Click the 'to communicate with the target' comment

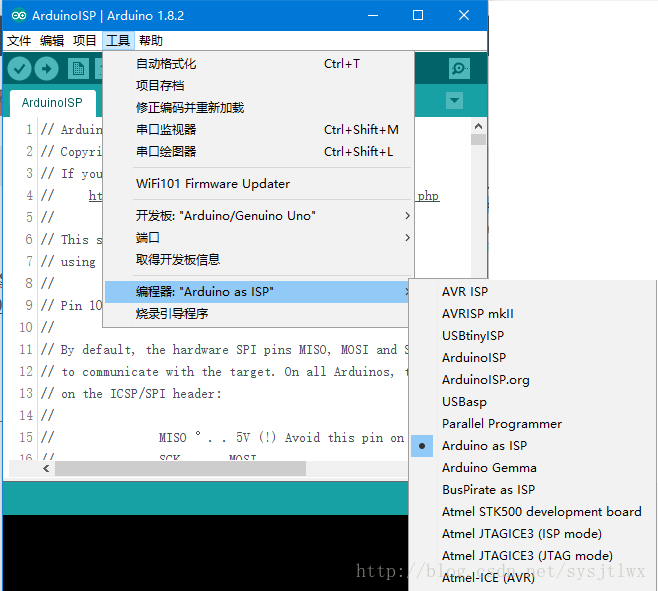[x=168, y=372]
